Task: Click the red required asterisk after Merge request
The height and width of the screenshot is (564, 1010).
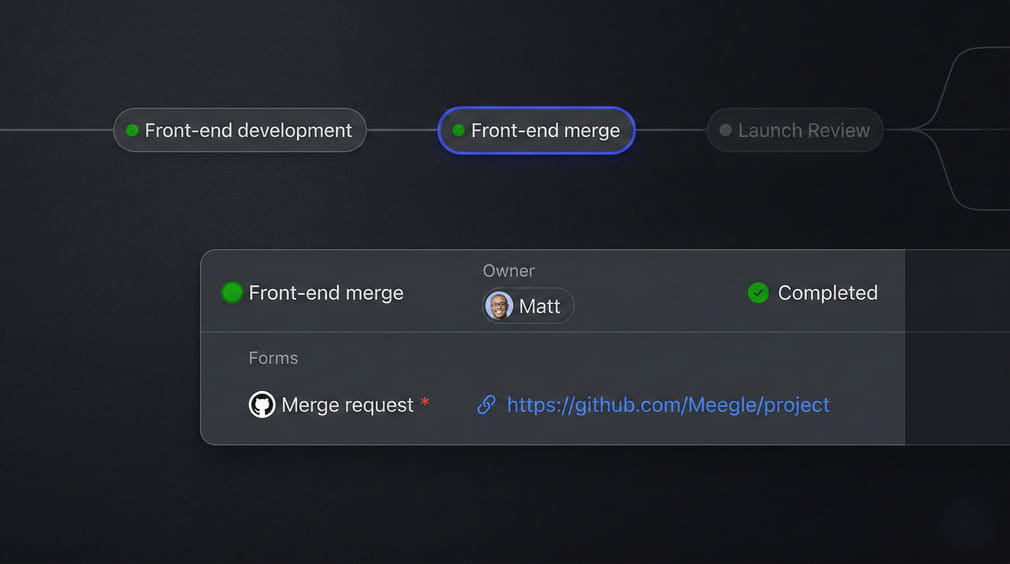Action: pyautogui.click(x=425, y=402)
